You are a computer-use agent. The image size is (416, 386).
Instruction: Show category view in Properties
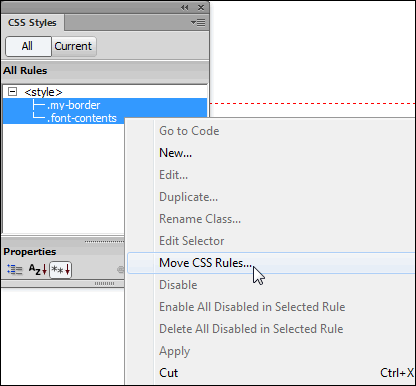15,269
